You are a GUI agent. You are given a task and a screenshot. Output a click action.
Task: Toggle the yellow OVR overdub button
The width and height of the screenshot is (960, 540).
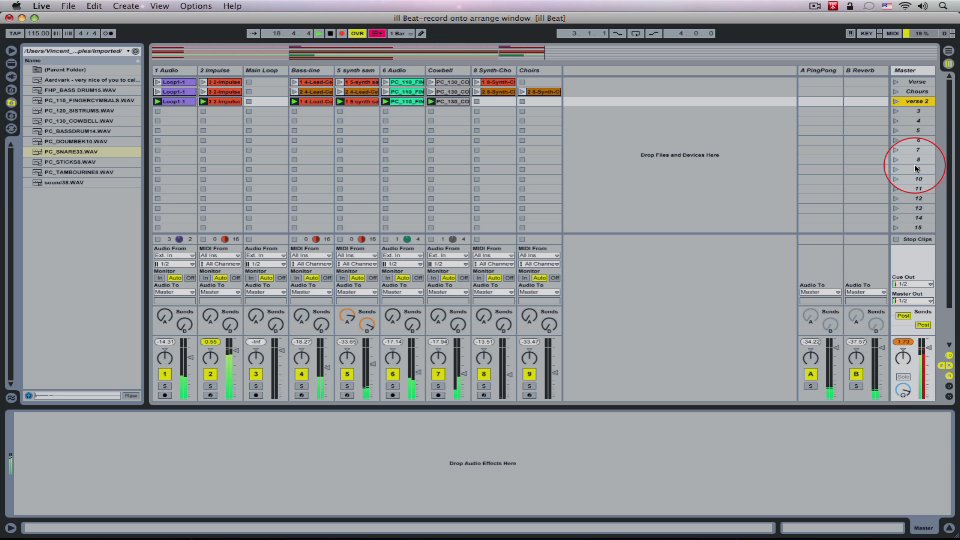pos(357,33)
